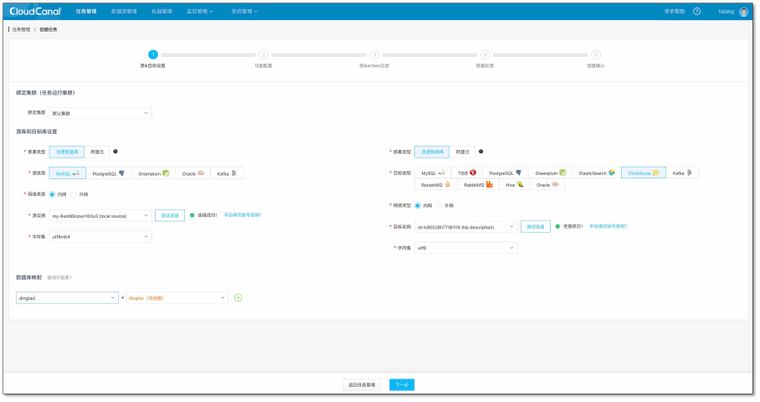Choose Greenplum as the target type
The image size is (760, 402).
(550, 173)
